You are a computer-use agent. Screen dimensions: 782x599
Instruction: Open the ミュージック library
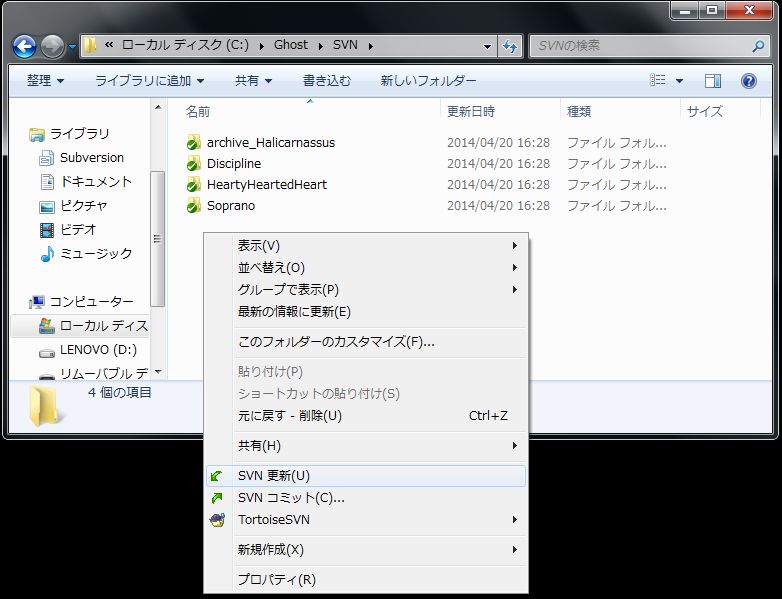[96, 253]
